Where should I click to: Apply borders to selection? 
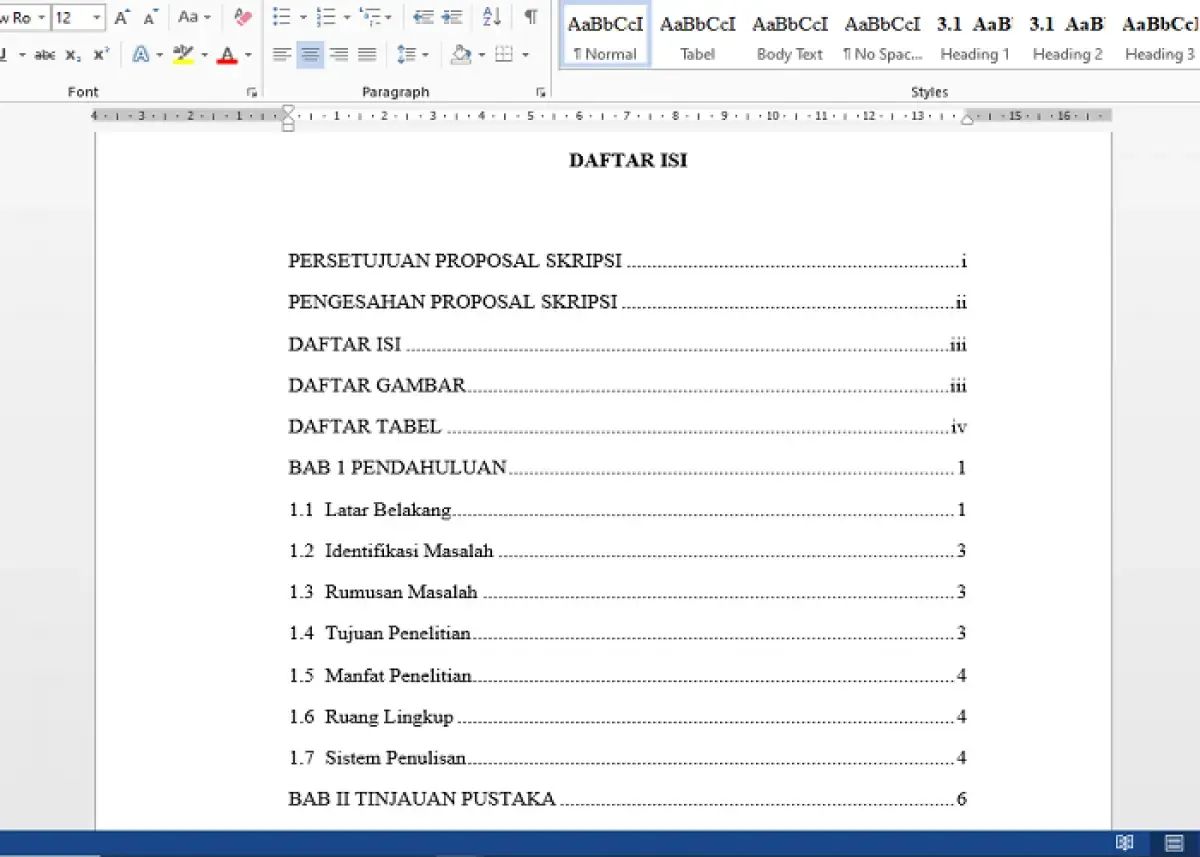(504, 55)
